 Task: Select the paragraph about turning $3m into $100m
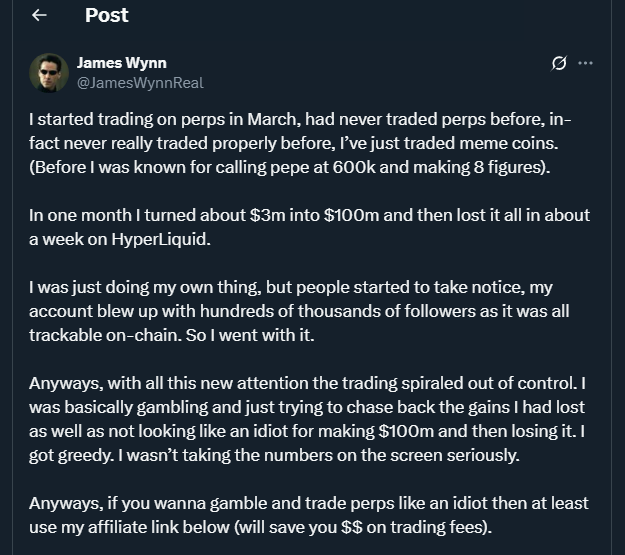[x=309, y=227]
